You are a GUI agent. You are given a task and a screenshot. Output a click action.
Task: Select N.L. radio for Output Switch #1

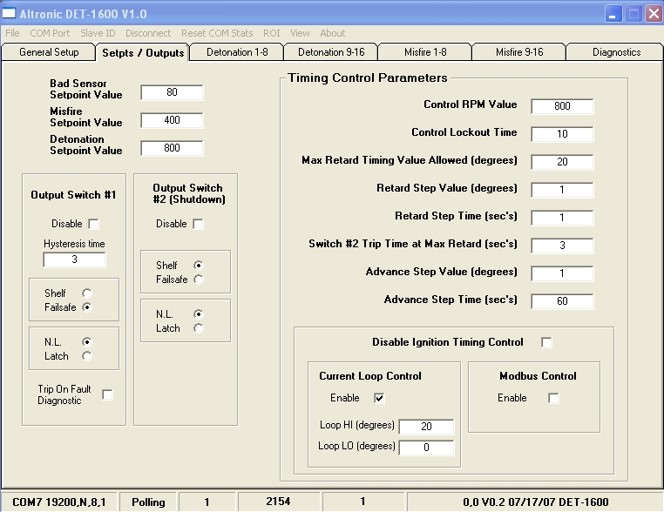87,342
